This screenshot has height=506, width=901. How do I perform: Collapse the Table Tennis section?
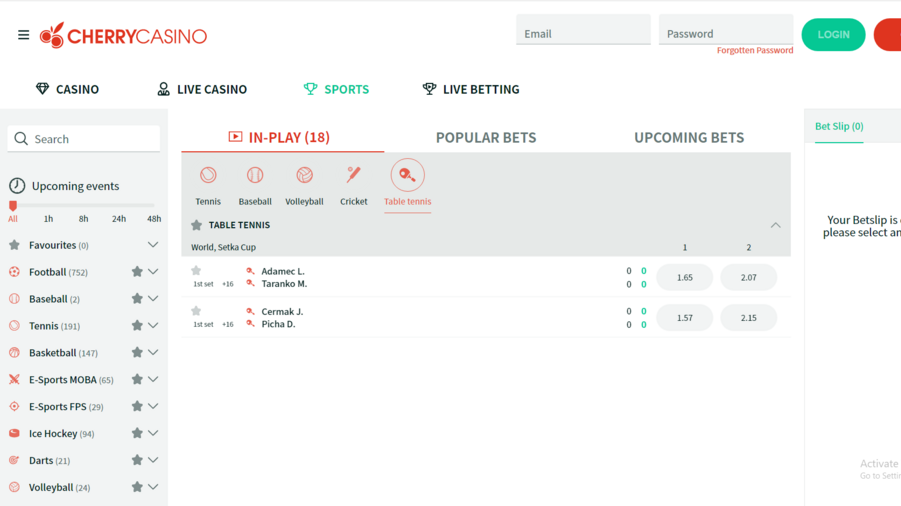(x=775, y=225)
